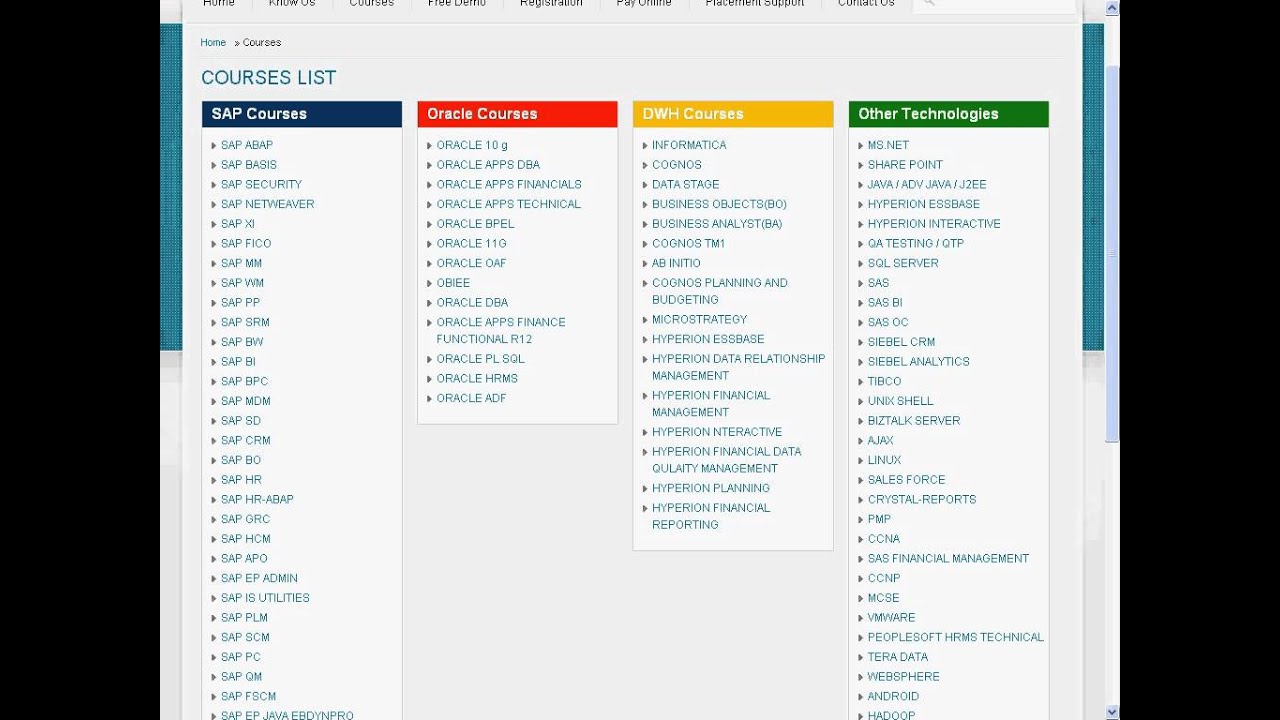Open the SAP ABAP course link
The width and height of the screenshot is (1280, 720).
247,145
